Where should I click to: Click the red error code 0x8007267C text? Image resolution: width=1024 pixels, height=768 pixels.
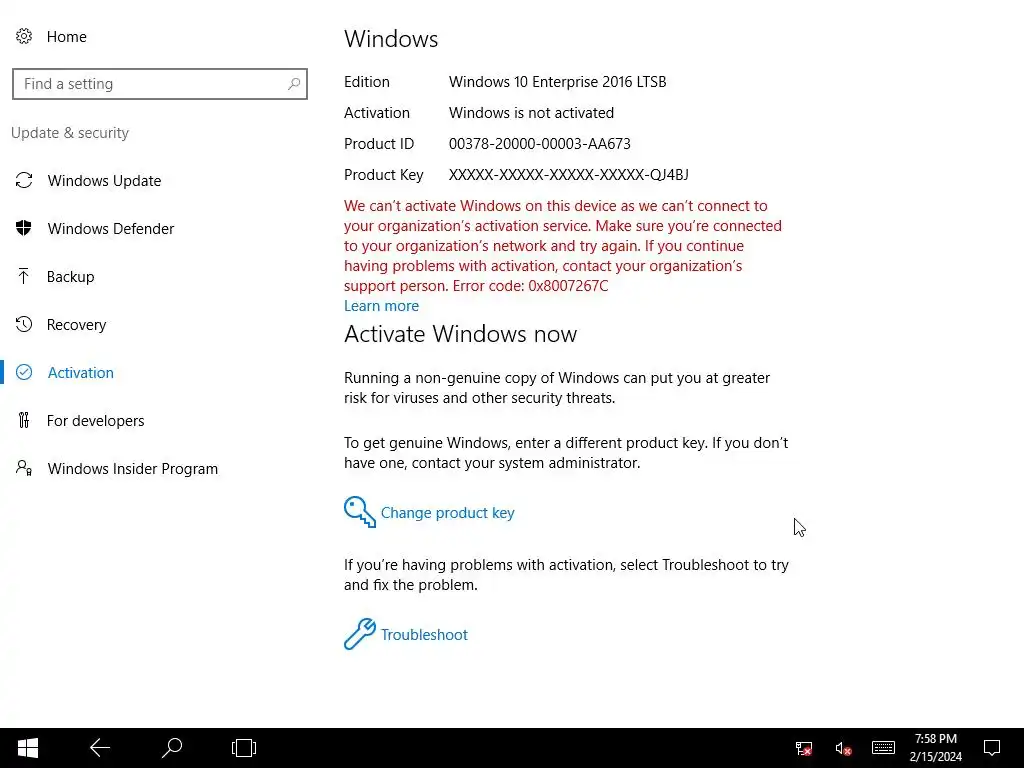(568, 286)
